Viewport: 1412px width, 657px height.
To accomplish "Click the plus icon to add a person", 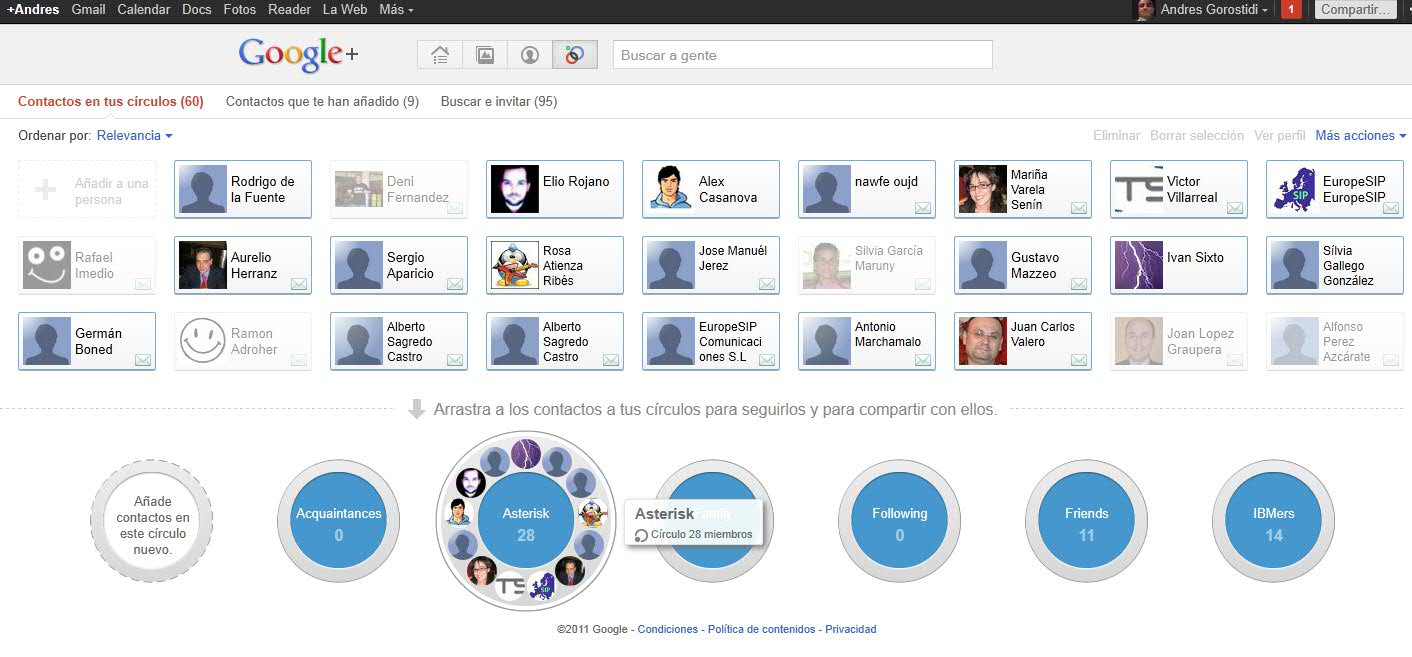I will (x=45, y=190).
